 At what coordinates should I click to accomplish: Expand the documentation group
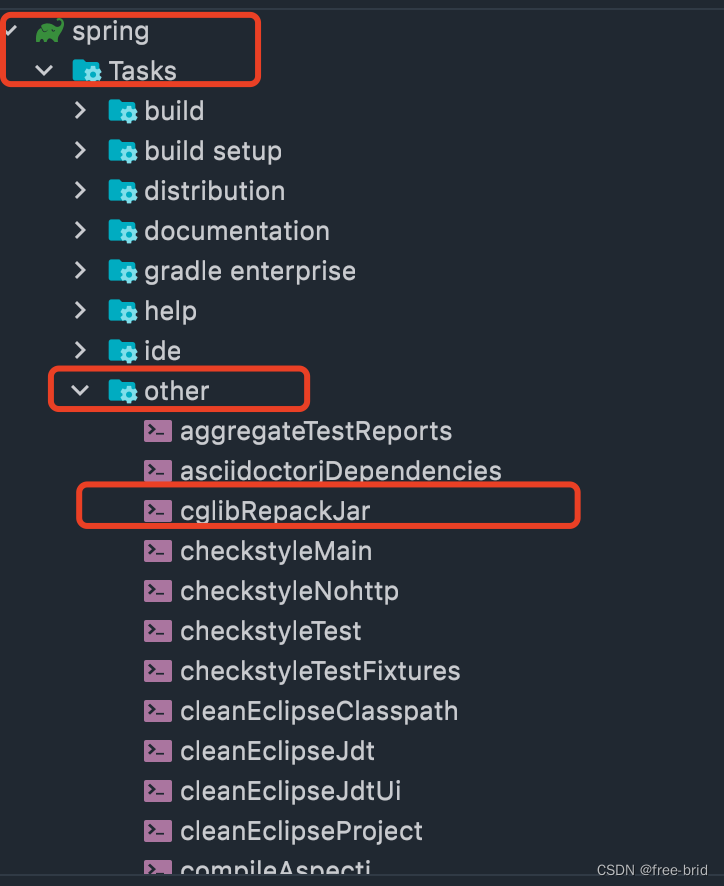tap(80, 230)
